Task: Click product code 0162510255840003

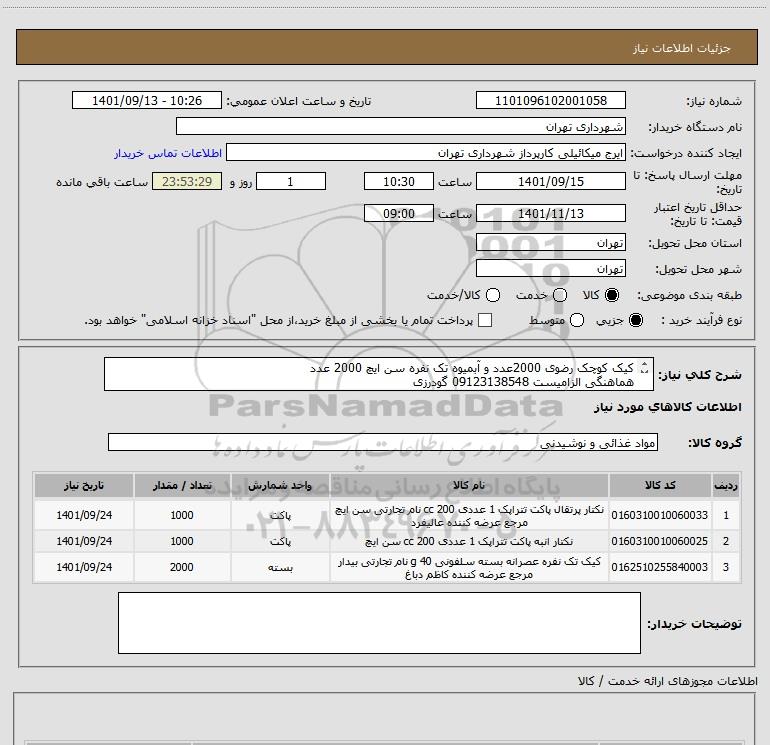Action: pos(660,567)
